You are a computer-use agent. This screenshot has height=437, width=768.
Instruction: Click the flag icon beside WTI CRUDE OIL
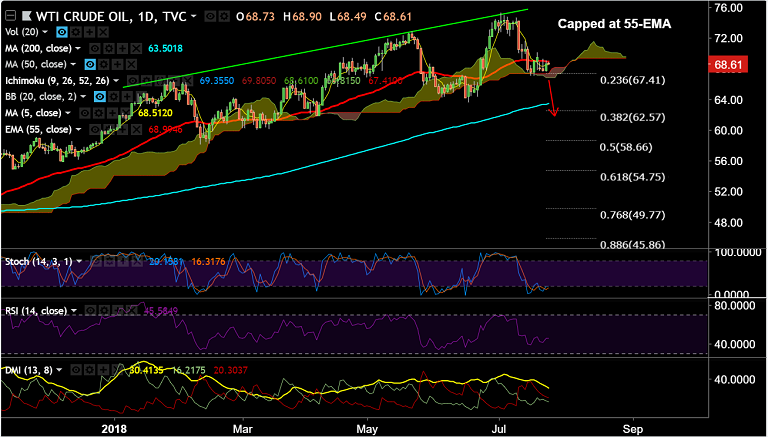tap(26, 16)
